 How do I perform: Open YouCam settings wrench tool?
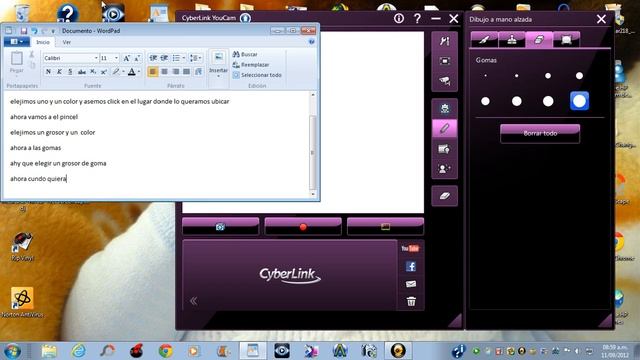point(444,41)
